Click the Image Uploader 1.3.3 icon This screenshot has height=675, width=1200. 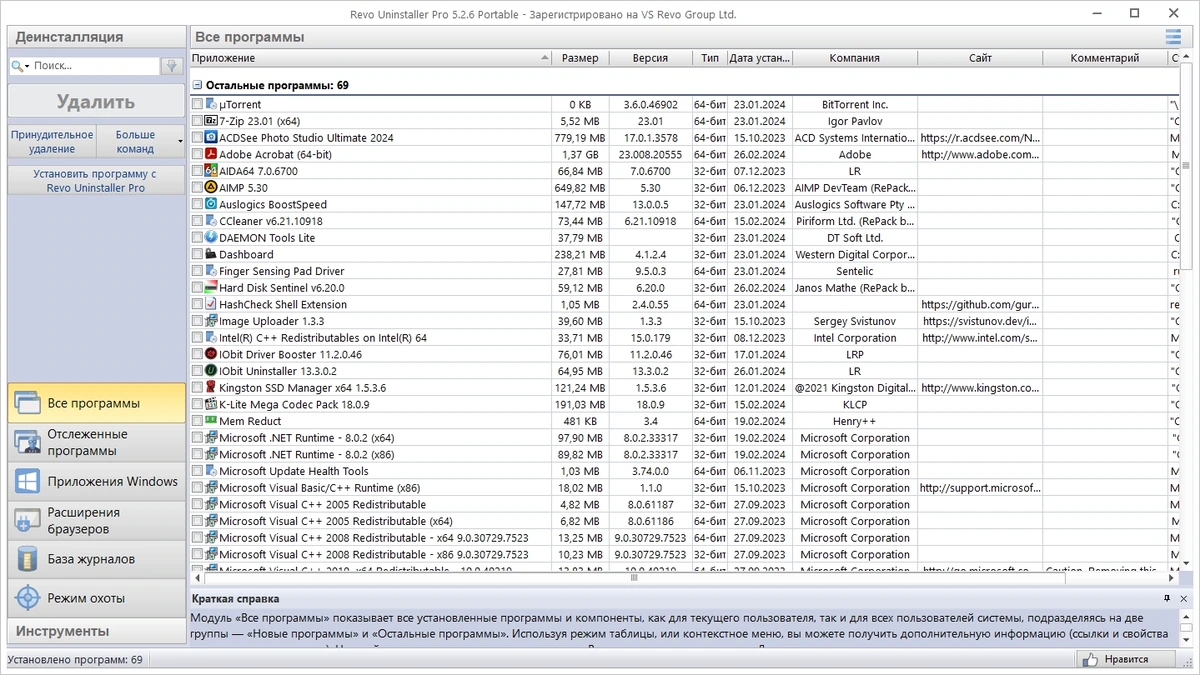(211, 321)
